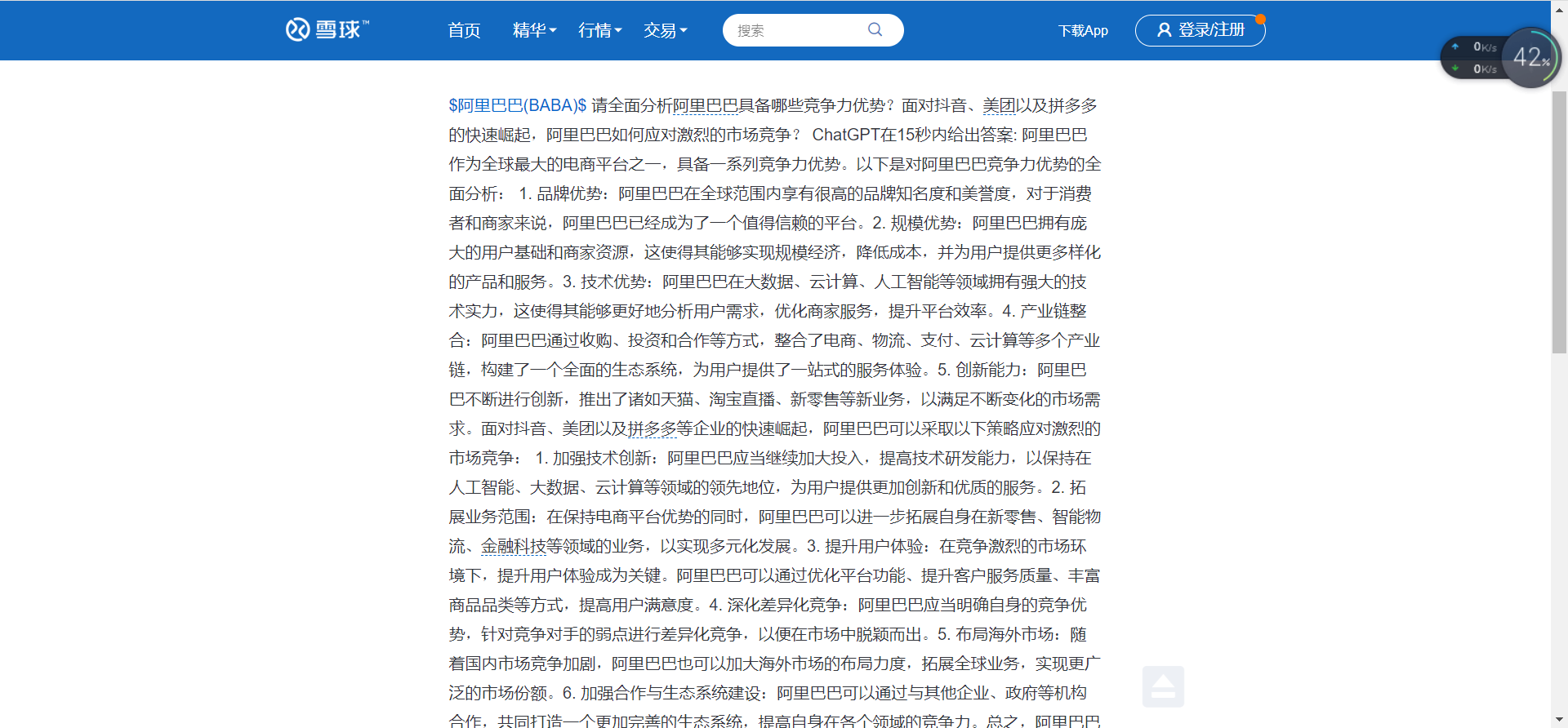
Task: Click the text "4. 深化差异化竞争"
Action: coord(777,605)
